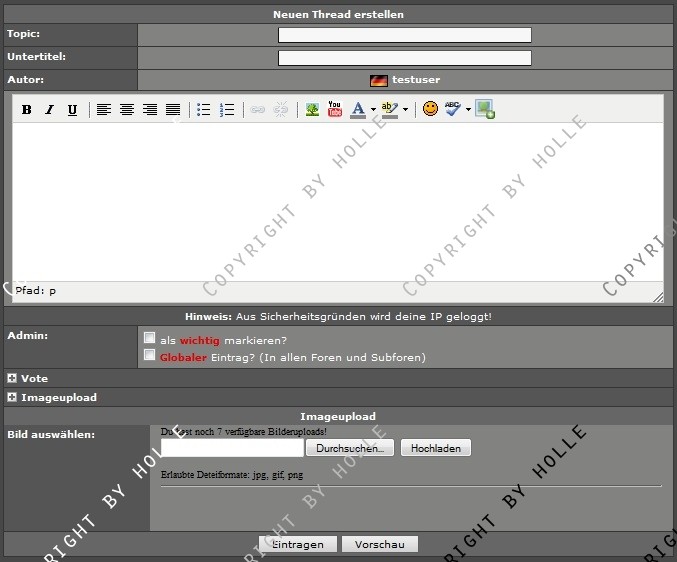Apply background highlight color
Image resolution: width=677 pixels, height=562 pixels.
390,110
